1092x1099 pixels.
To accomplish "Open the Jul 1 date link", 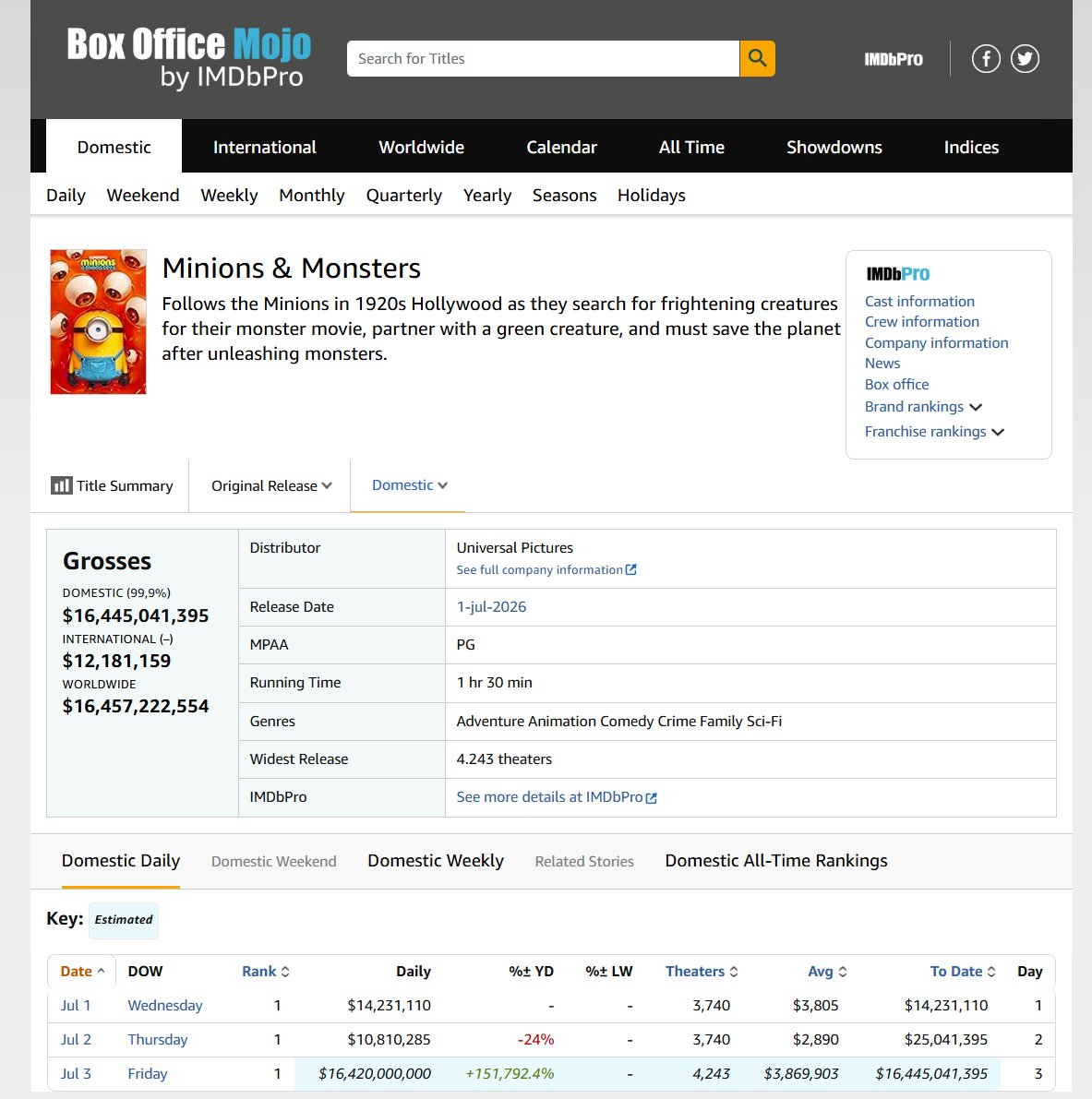I will (76, 1006).
